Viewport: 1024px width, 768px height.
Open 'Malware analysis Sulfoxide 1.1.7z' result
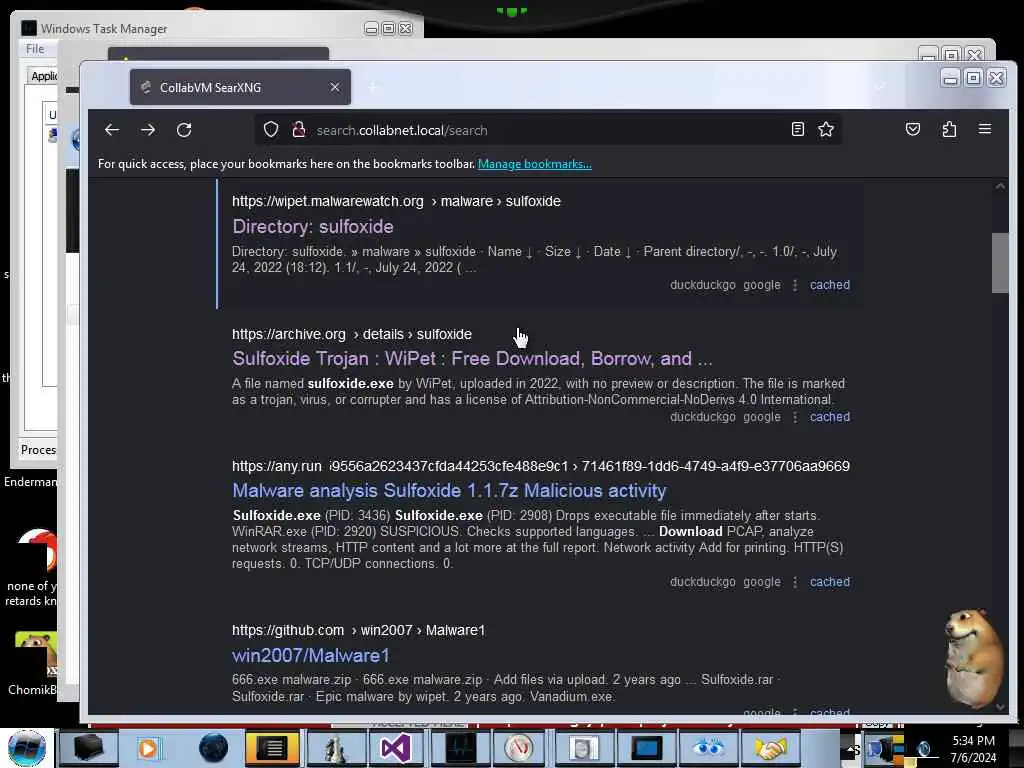(x=449, y=490)
